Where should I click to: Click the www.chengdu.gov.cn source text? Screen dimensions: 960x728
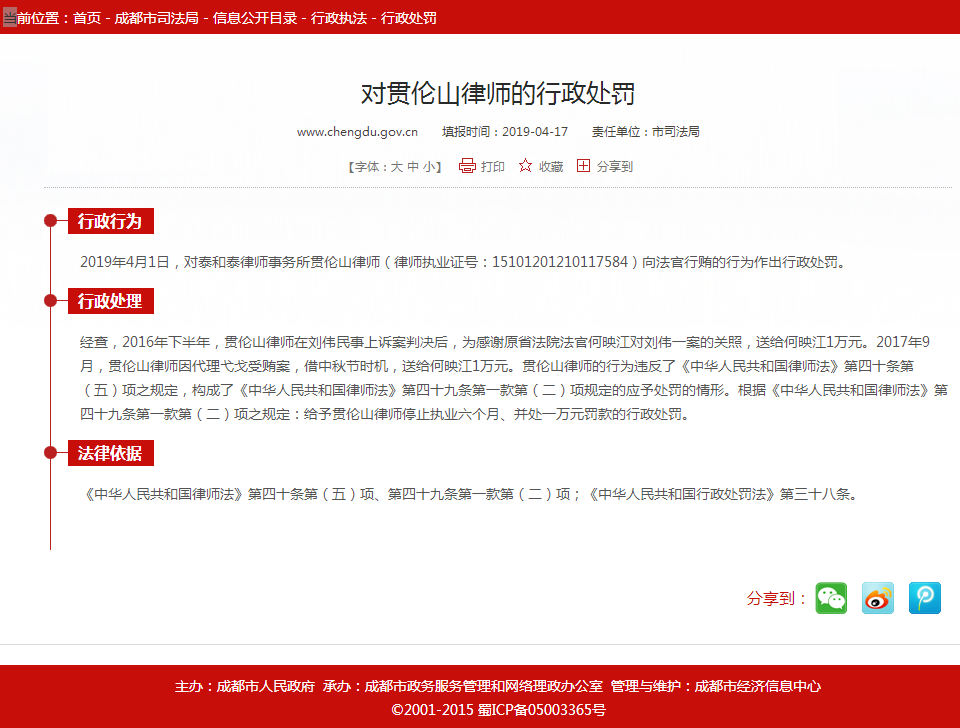357,132
